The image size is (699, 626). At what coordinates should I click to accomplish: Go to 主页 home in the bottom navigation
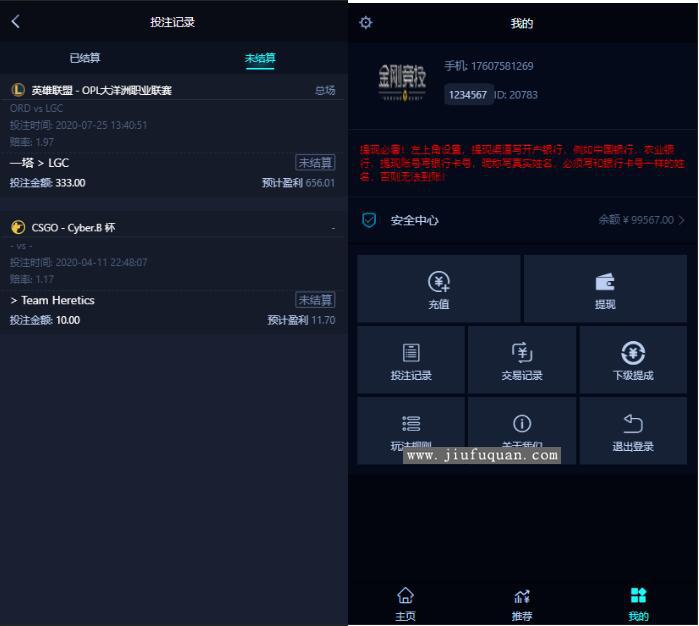(x=405, y=605)
